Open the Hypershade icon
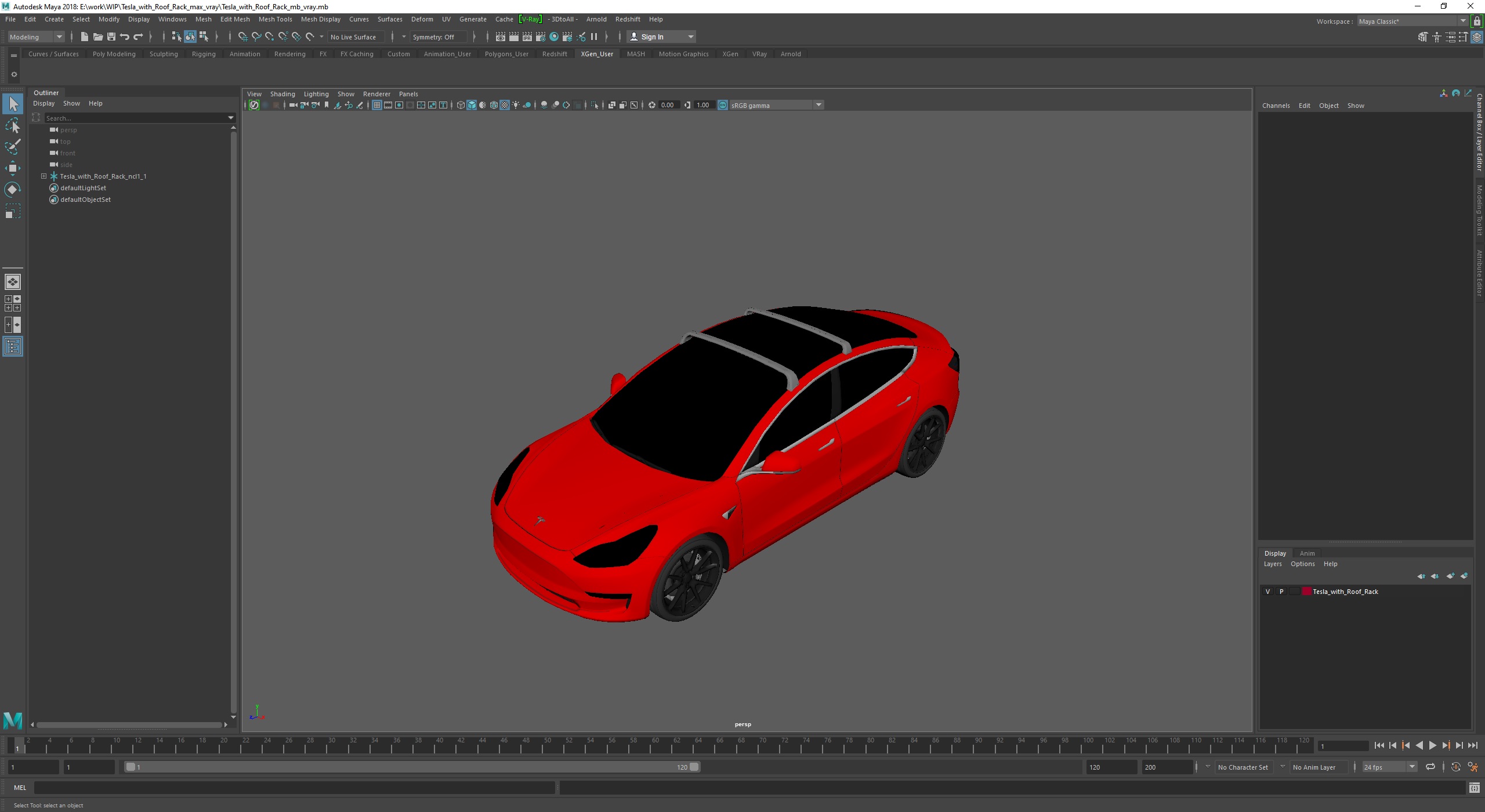 click(554, 37)
